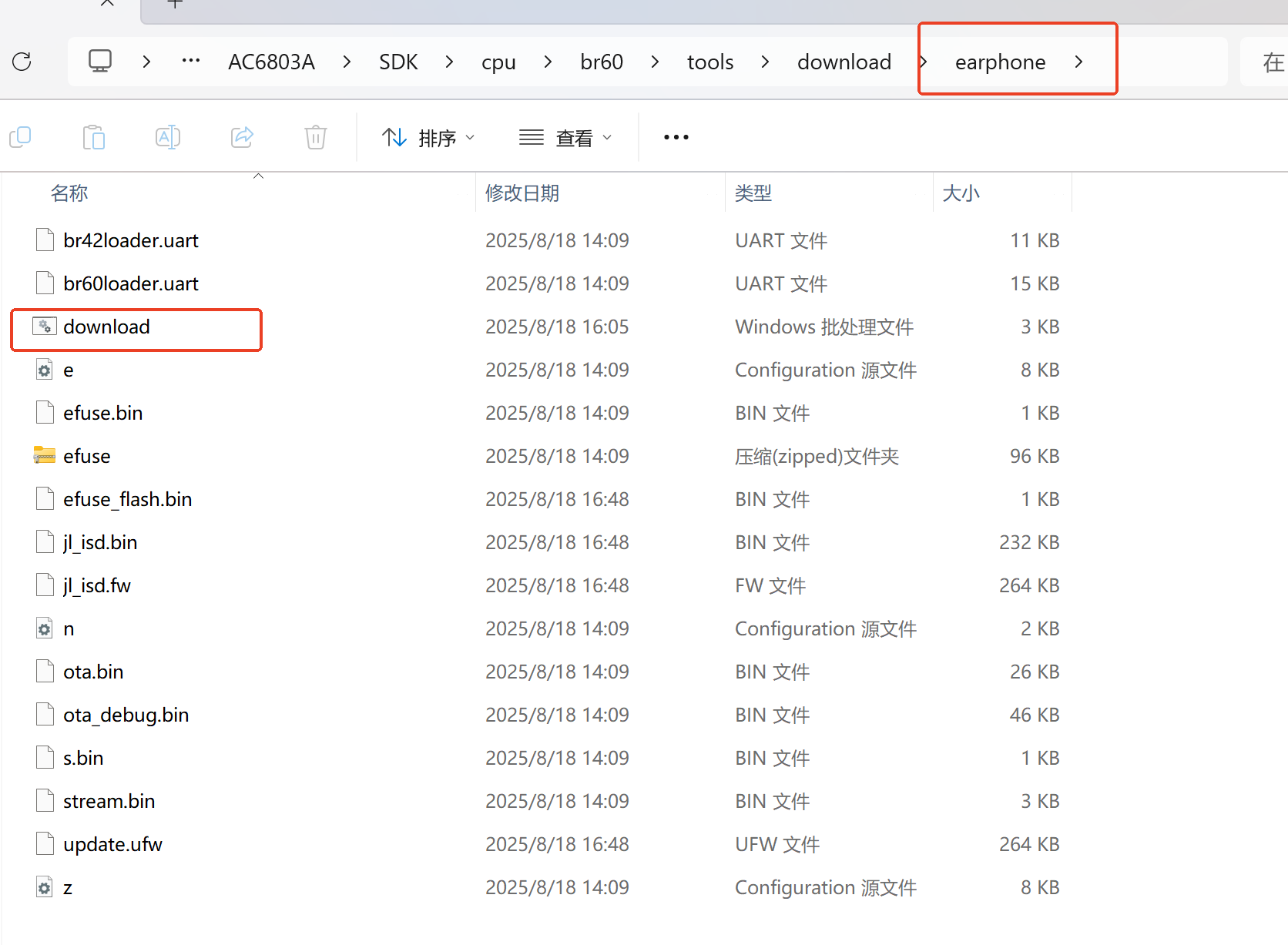Select the efuse zipped folder icon

click(45, 456)
